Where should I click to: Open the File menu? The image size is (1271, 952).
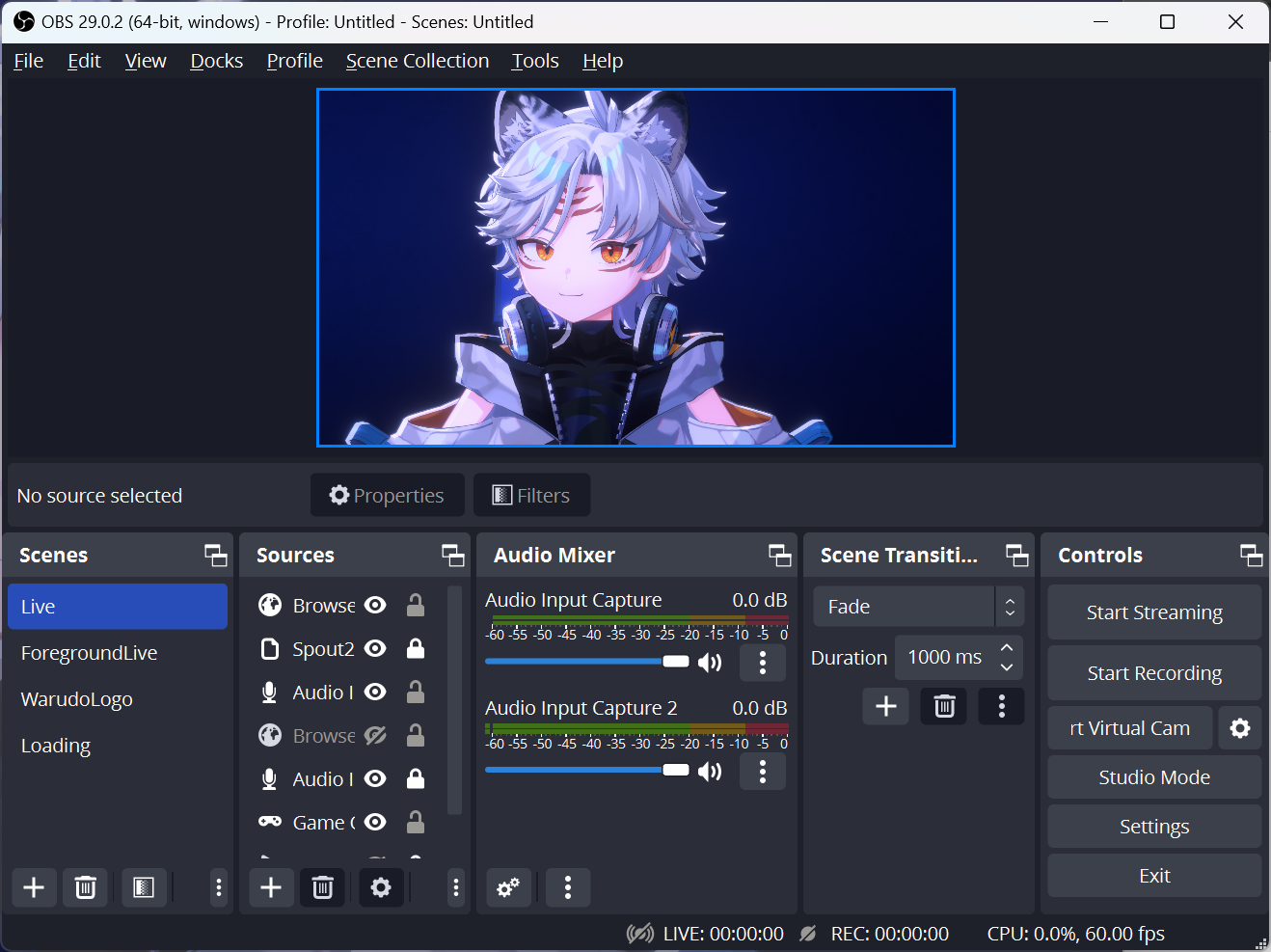[x=29, y=61]
